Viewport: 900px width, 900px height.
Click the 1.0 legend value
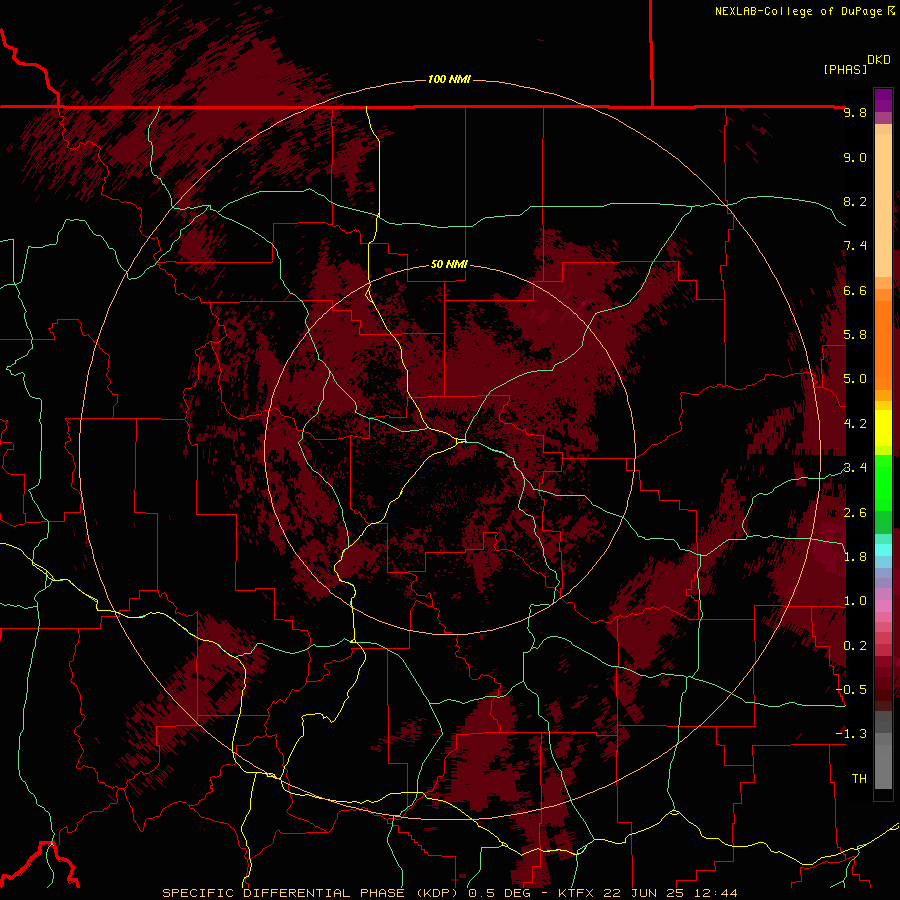(x=855, y=601)
